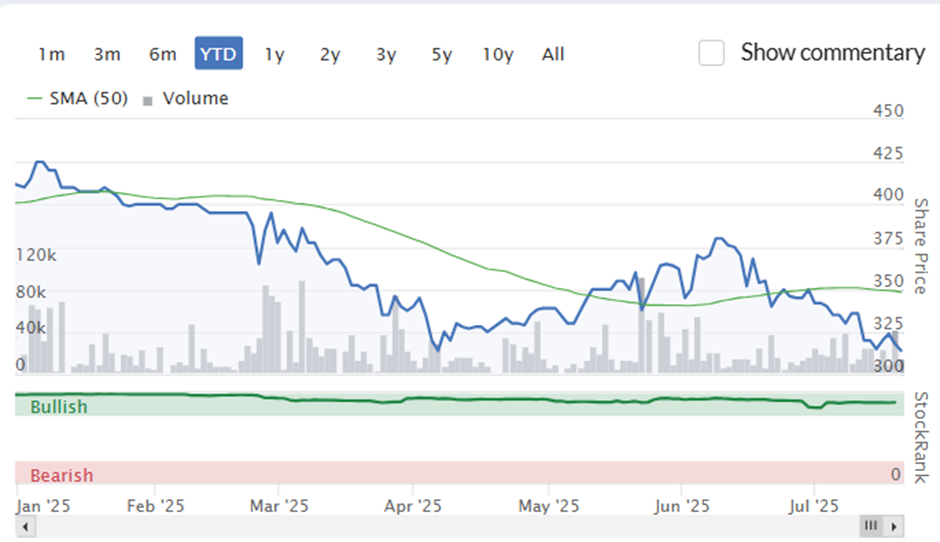Image resolution: width=940 pixels, height=542 pixels.
Task: Click the May '25 axis label
Action: click(x=549, y=506)
